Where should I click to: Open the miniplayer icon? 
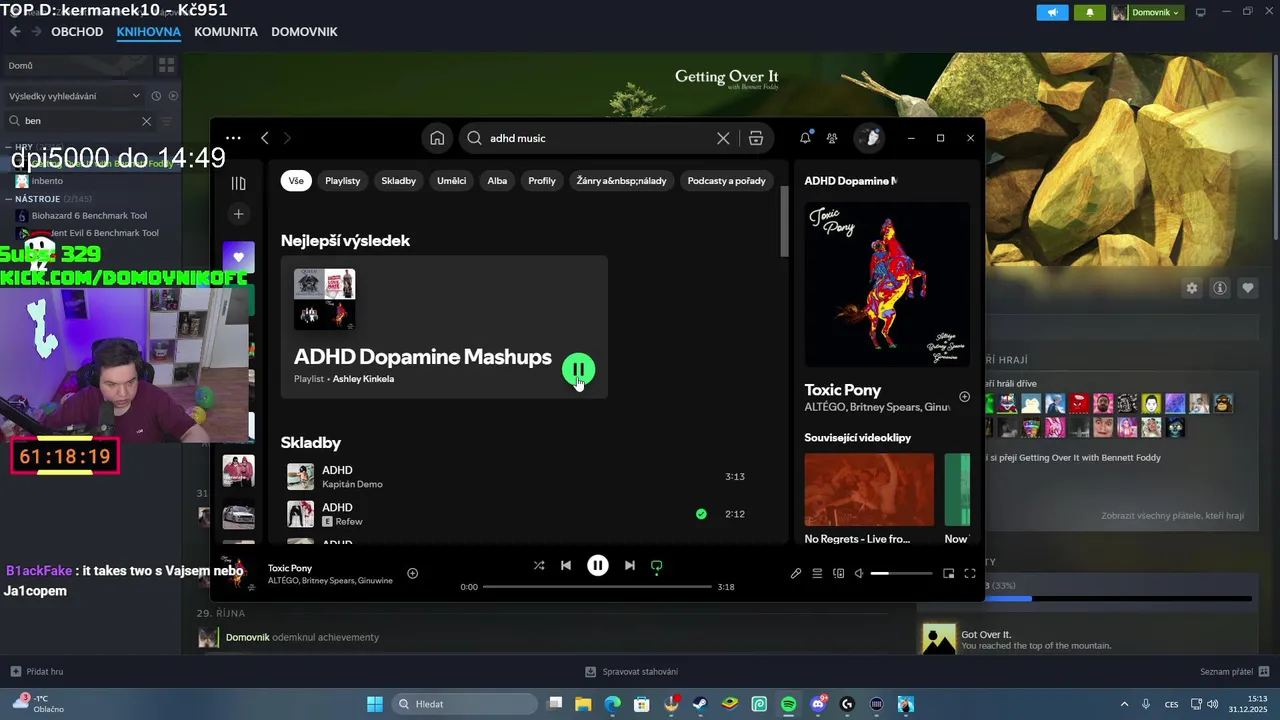click(x=949, y=573)
